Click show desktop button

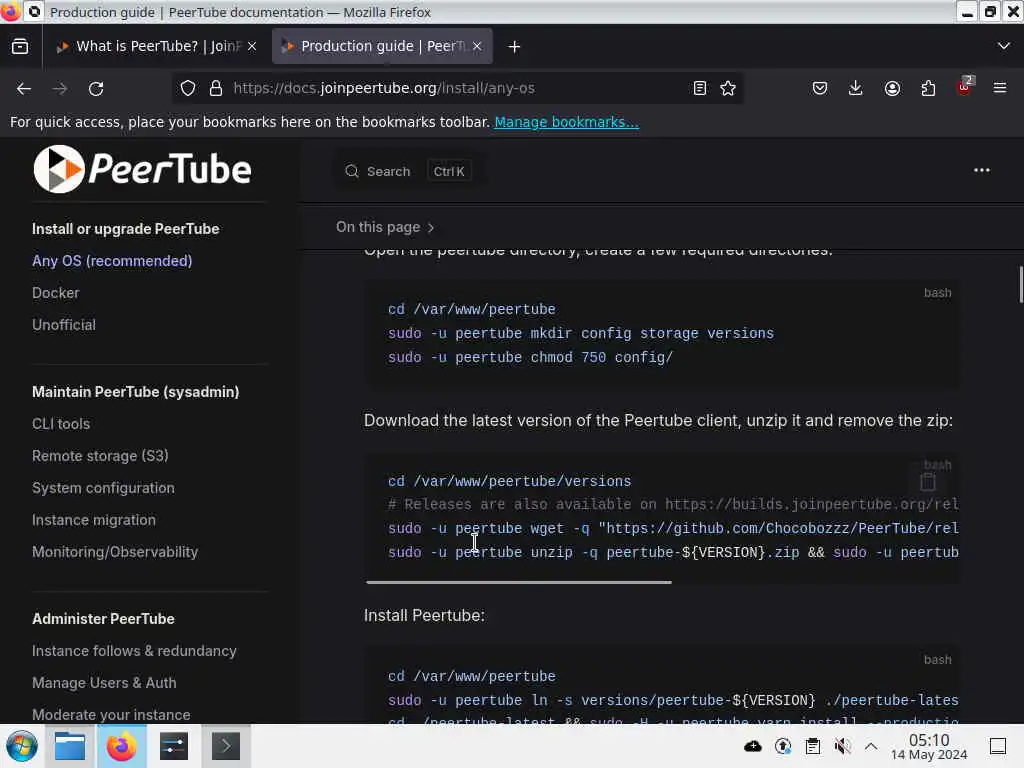998,746
